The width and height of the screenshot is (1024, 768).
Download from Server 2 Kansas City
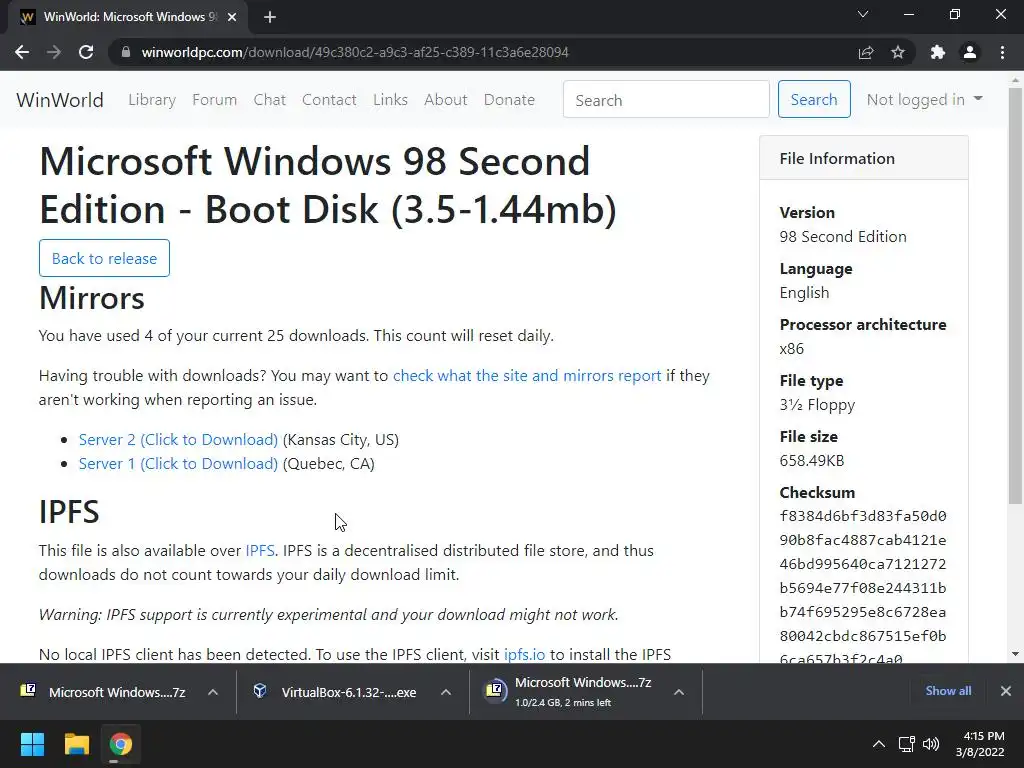(178, 440)
